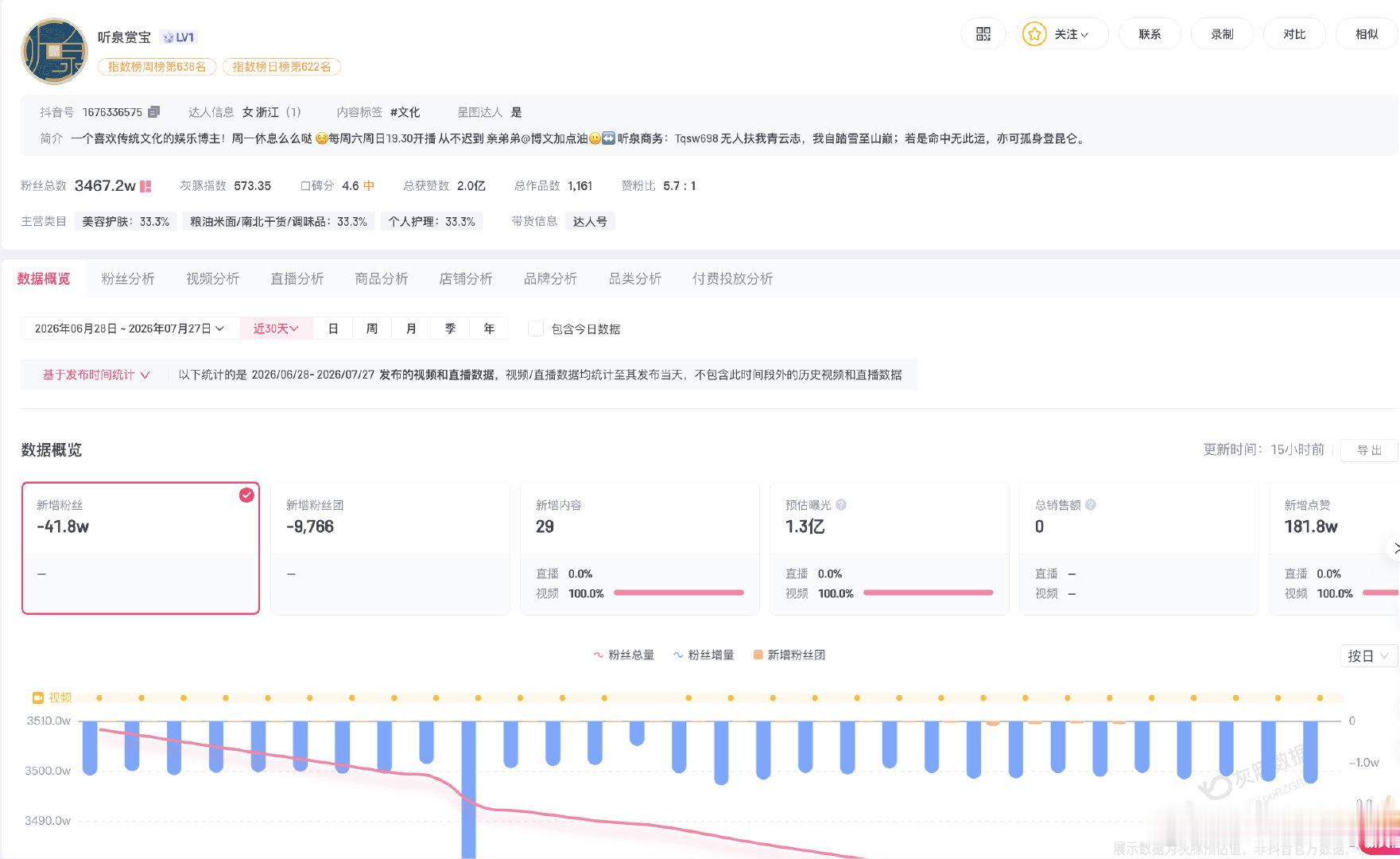Open the 数据概览 tab

[x=44, y=278]
